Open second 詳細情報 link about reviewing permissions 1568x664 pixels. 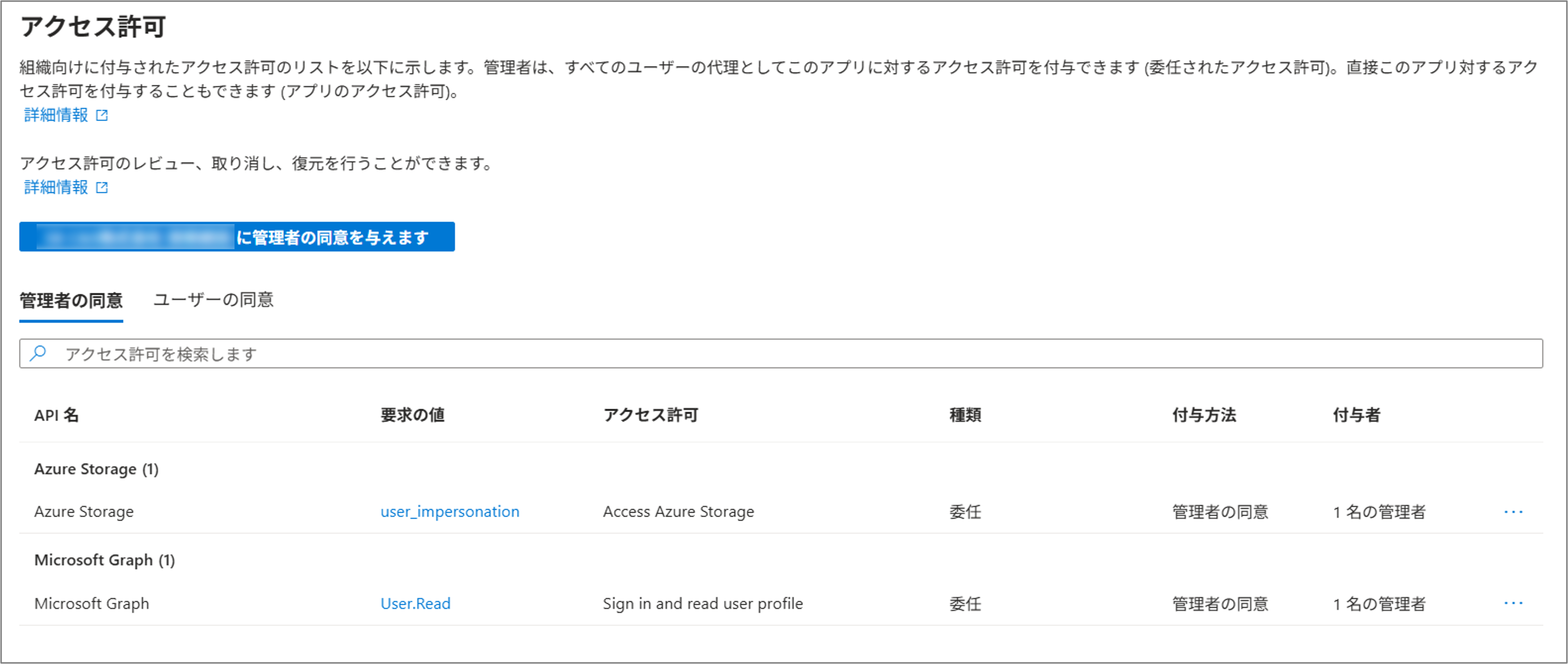(x=56, y=187)
